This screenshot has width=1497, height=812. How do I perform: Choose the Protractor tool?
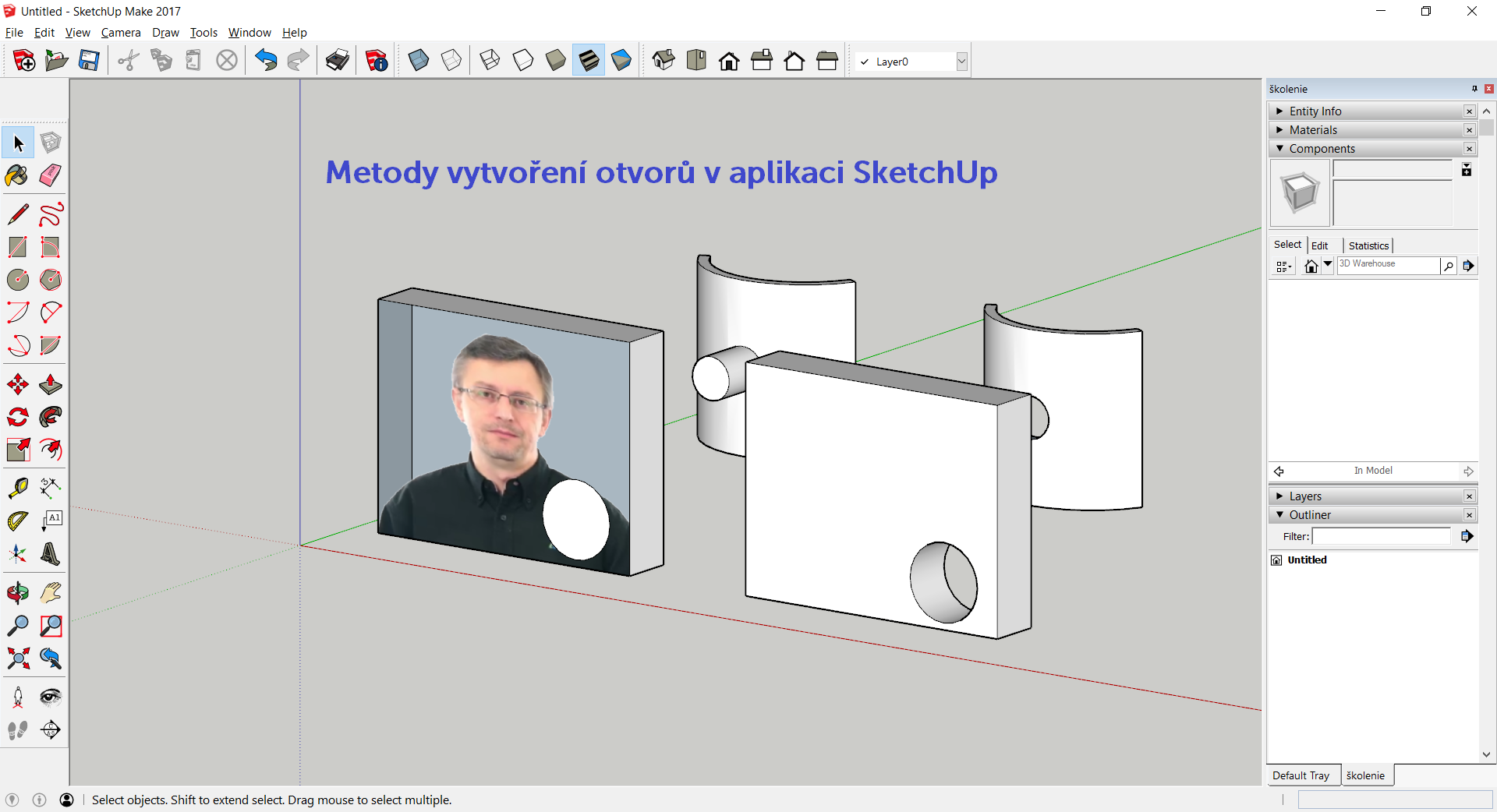click(18, 521)
